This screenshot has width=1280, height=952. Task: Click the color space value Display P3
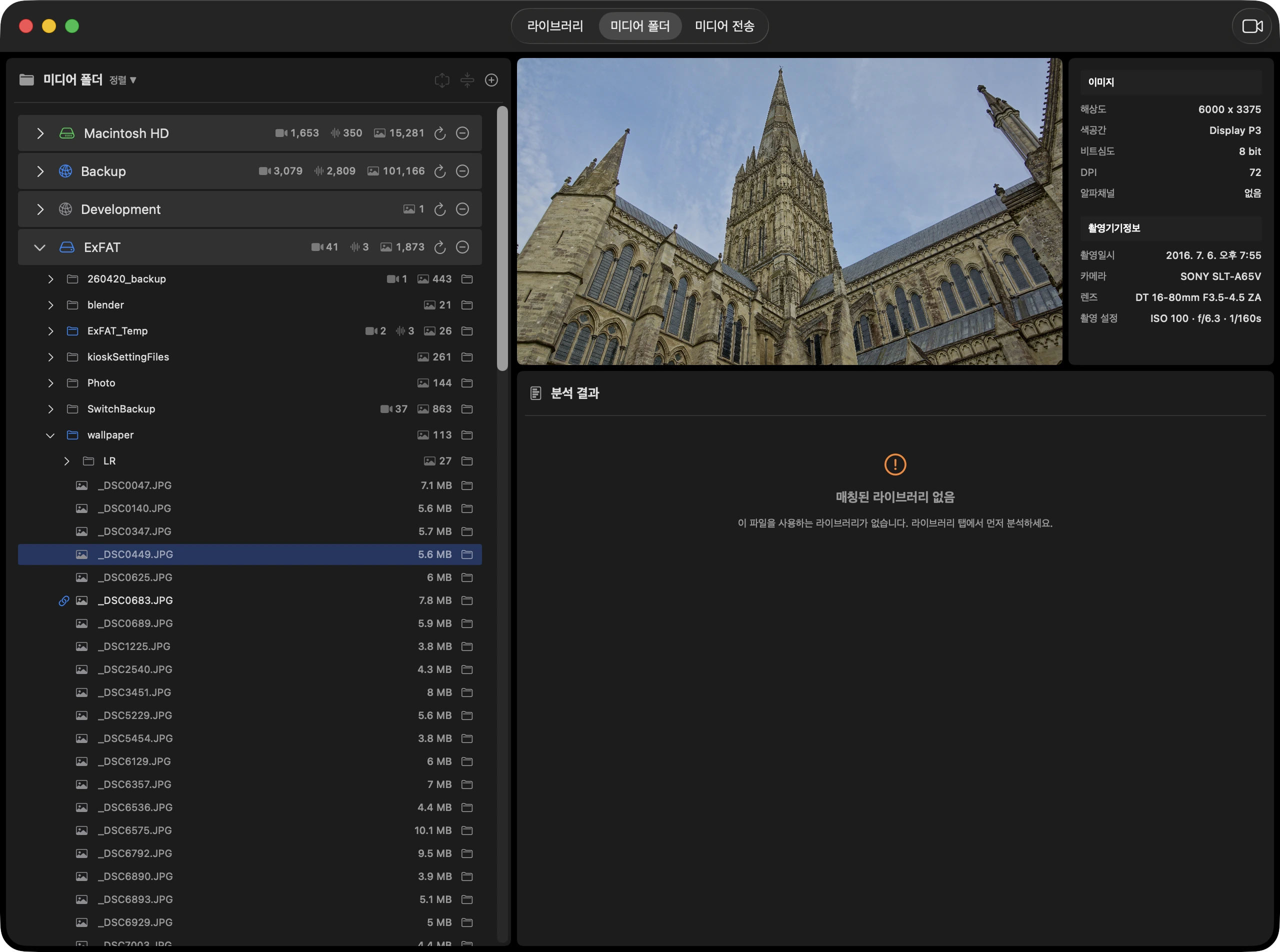1235,130
